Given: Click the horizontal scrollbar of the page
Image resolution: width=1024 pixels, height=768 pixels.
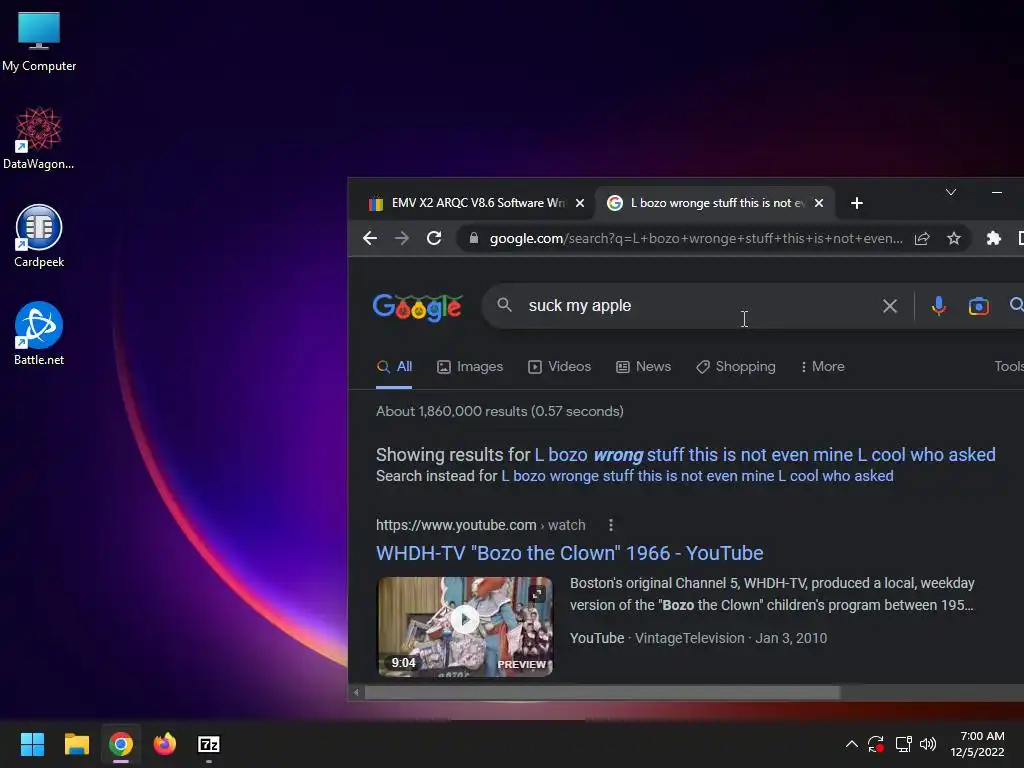Looking at the screenshot, I should pyautogui.click(x=601, y=692).
